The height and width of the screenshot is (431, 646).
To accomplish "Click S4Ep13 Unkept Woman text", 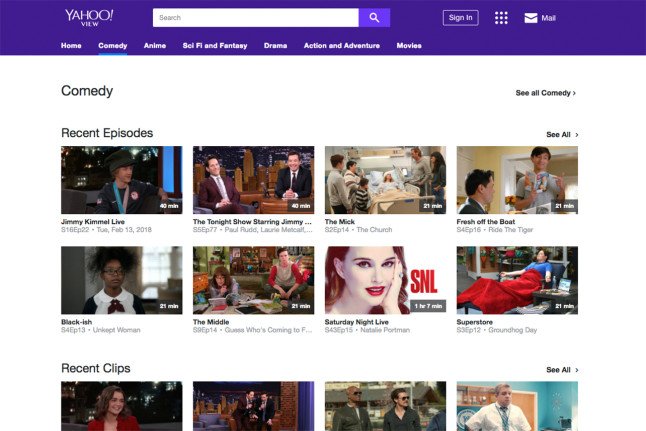I will click(101, 330).
